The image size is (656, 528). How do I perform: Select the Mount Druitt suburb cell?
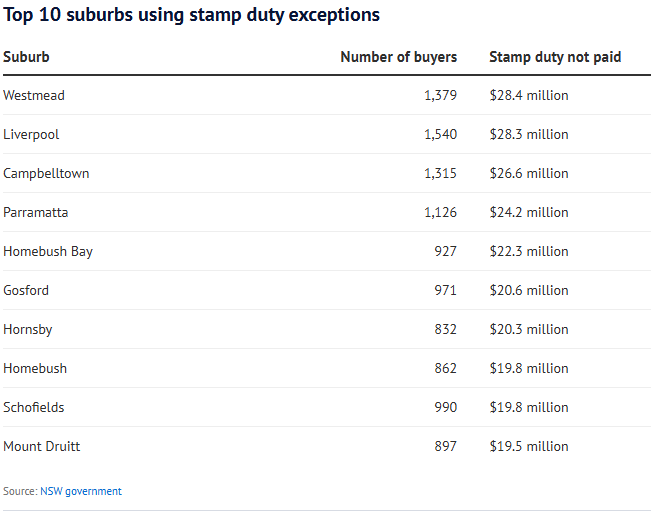pyautogui.click(x=42, y=446)
